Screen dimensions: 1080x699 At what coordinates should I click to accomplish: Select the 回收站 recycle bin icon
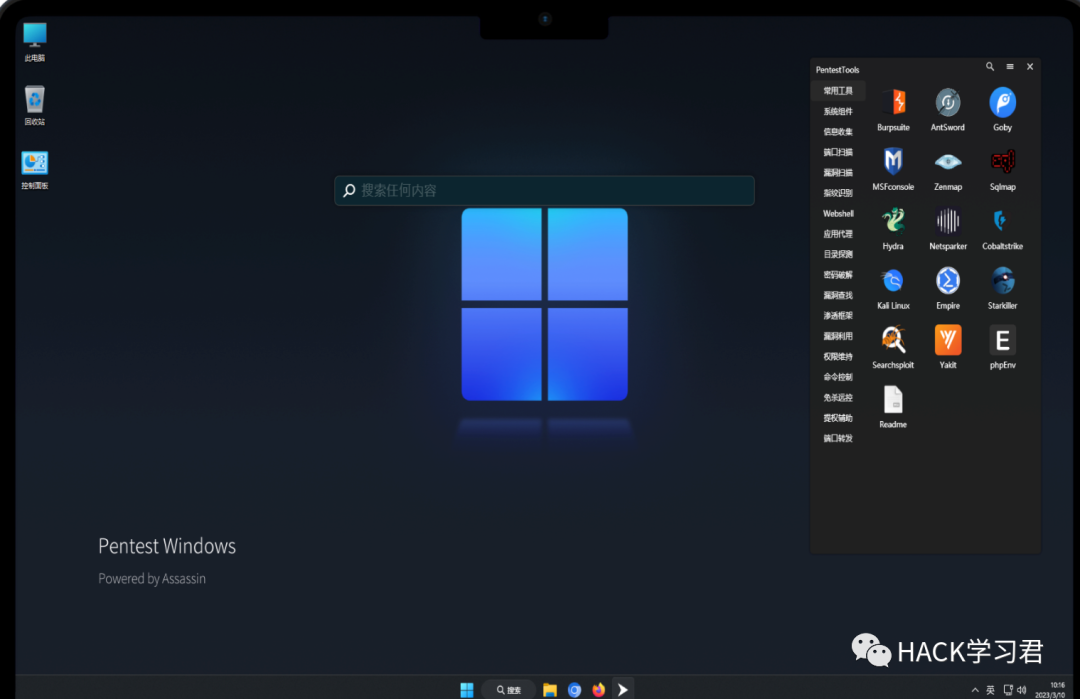coord(34,105)
